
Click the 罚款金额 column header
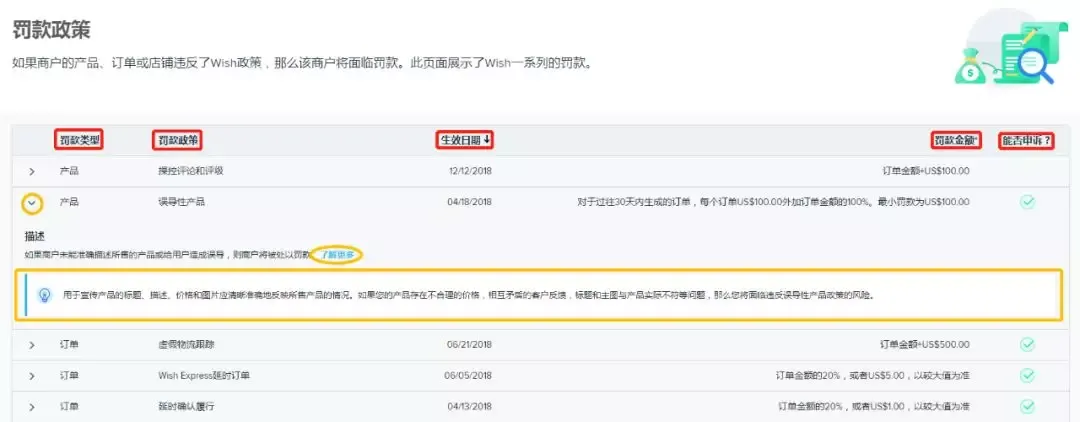[956, 140]
